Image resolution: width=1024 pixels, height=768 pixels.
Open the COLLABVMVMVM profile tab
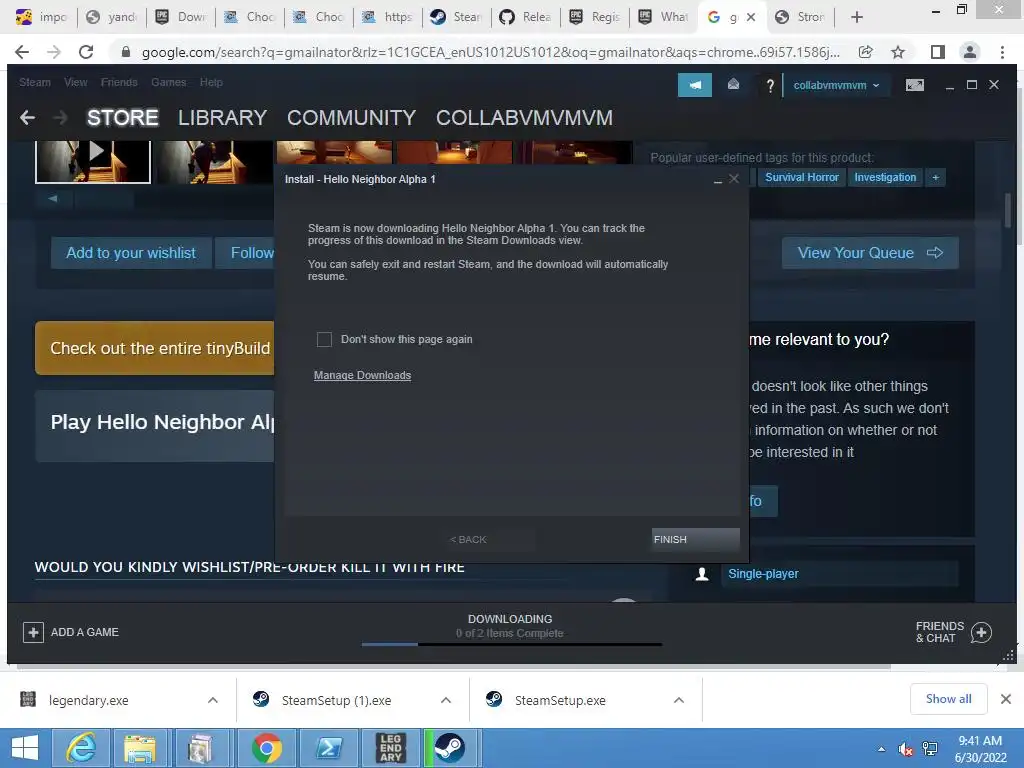click(x=524, y=118)
